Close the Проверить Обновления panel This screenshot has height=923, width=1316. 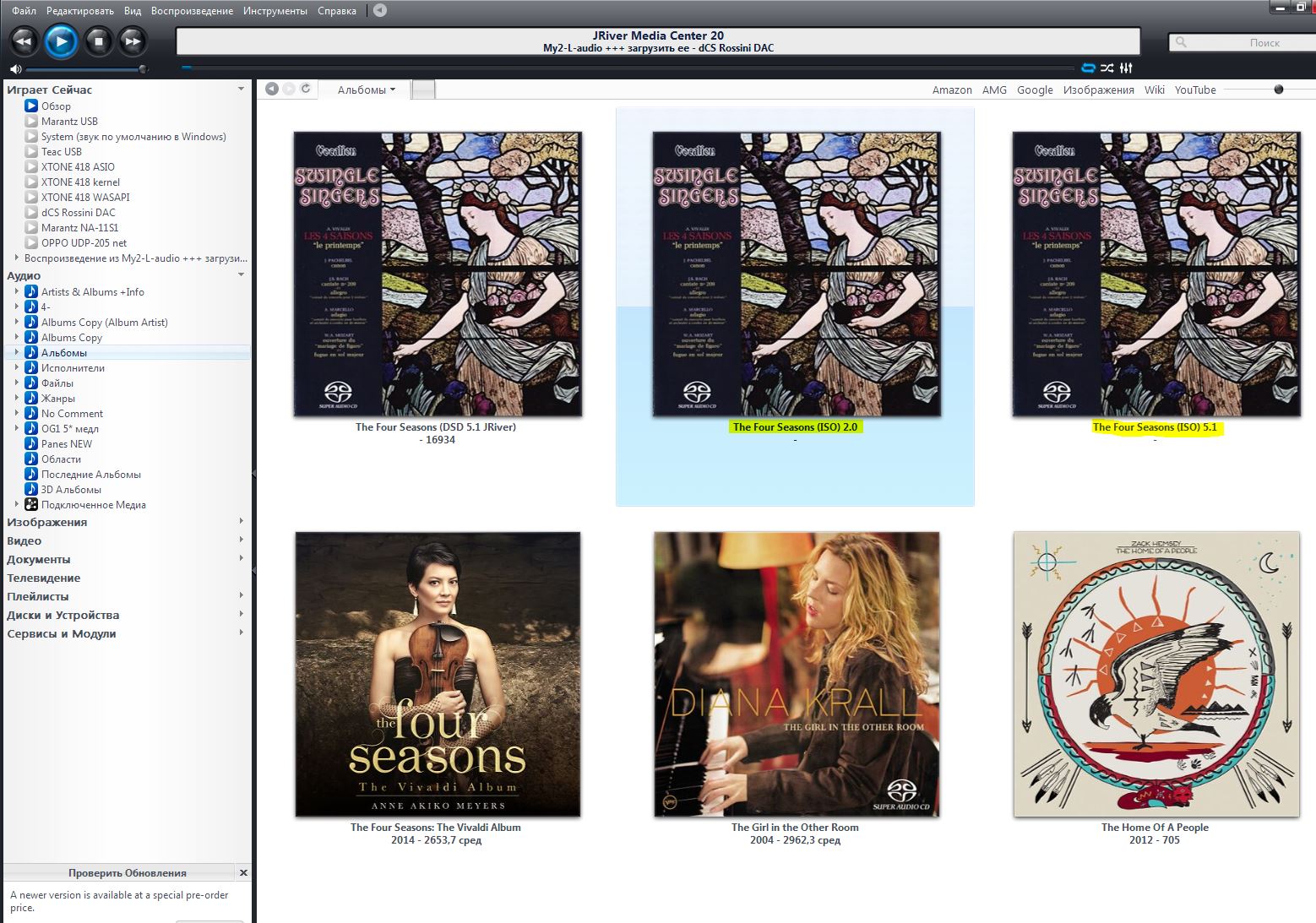pos(243,872)
